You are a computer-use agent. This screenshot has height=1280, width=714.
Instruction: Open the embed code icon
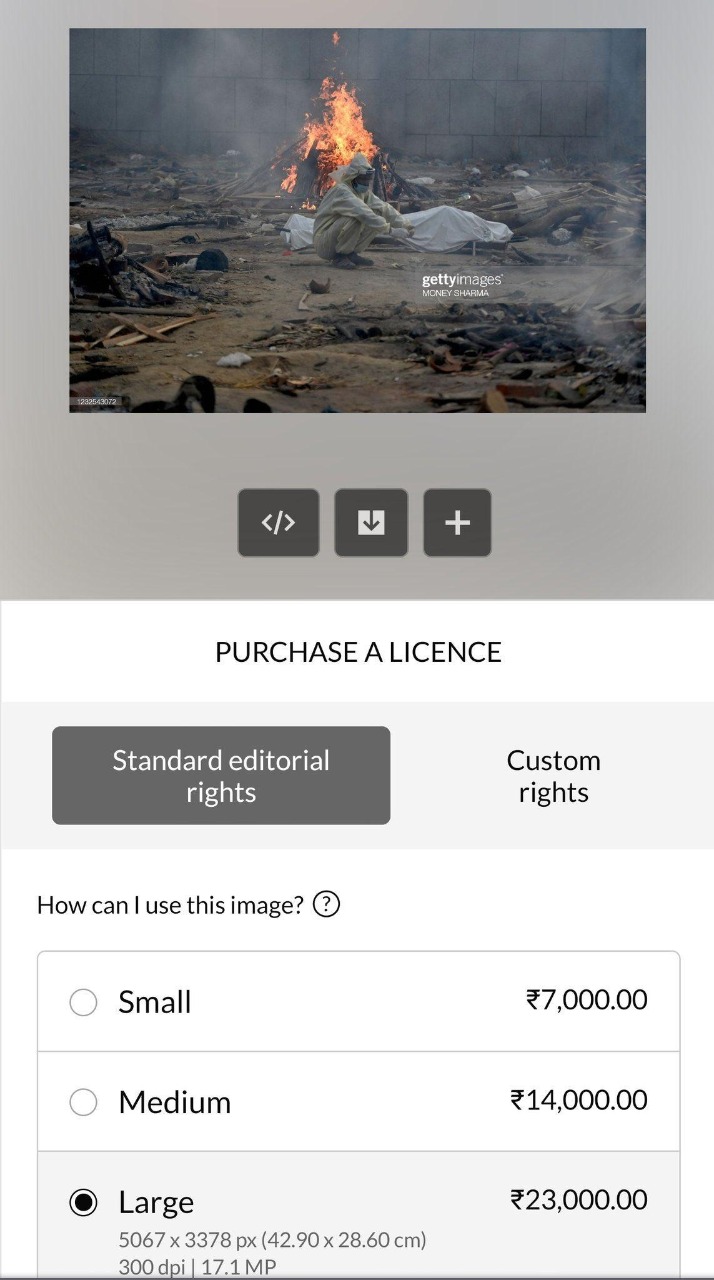pyautogui.click(x=278, y=522)
